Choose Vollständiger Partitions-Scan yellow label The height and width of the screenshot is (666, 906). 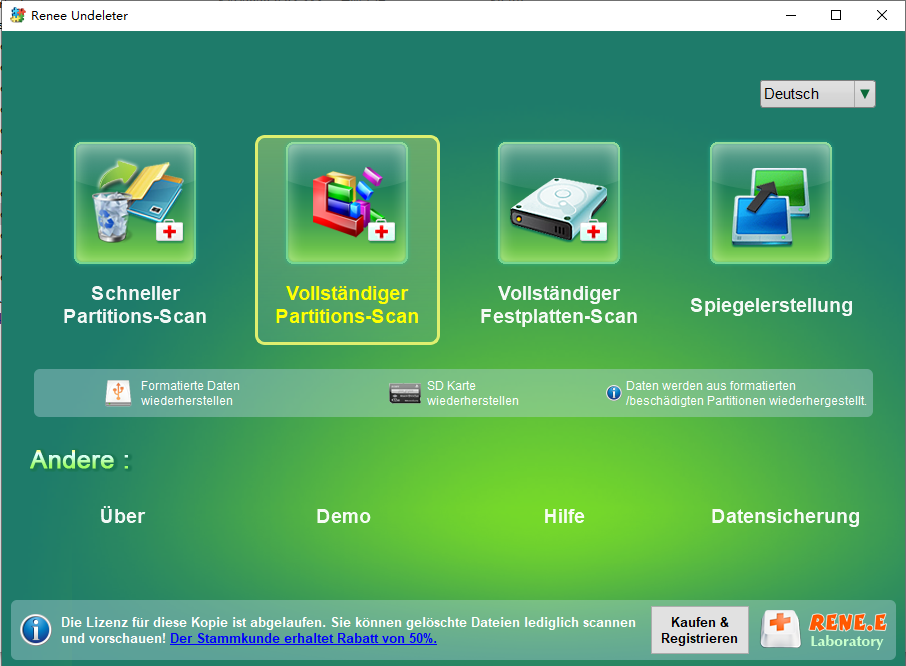(x=347, y=304)
